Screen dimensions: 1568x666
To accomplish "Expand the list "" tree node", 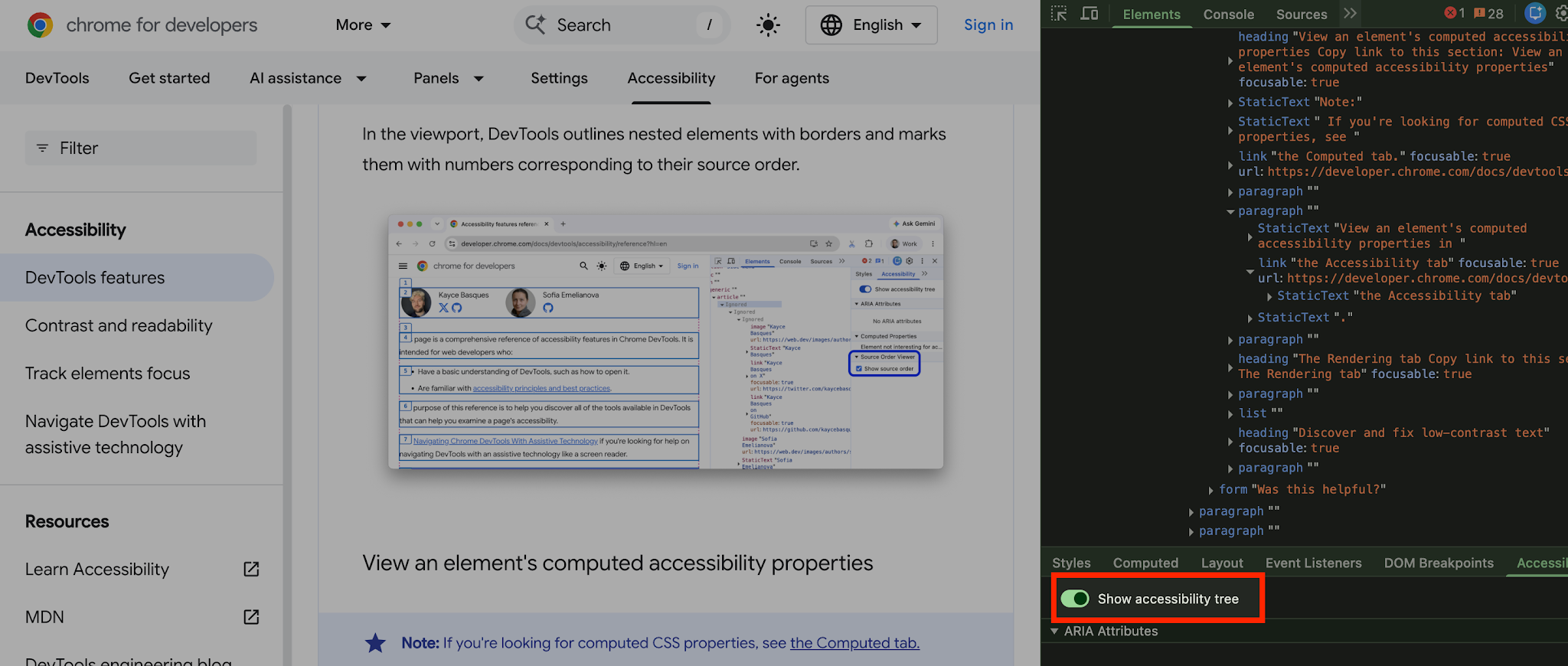I will 1230,414.
